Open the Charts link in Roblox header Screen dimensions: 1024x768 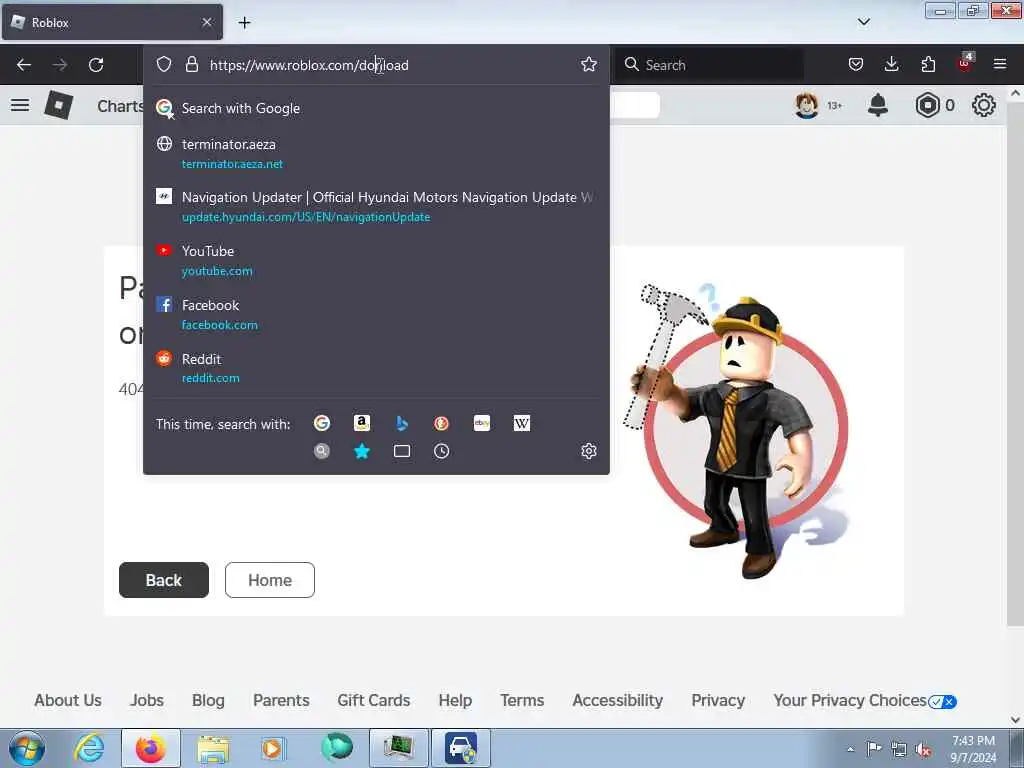tap(119, 106)
